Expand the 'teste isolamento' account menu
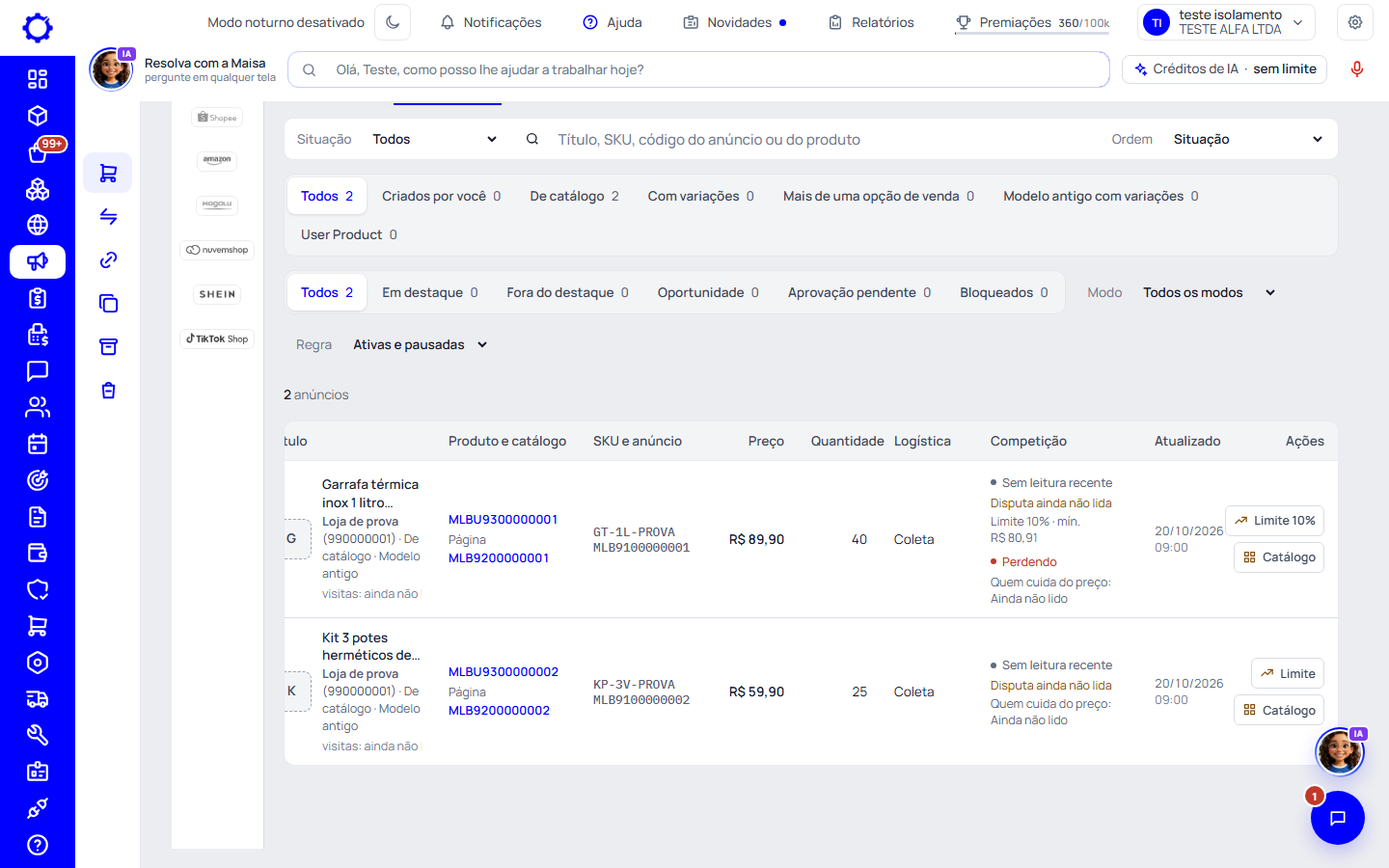The height and width of the screenshot is (868, 1389). pos(1227,22)
